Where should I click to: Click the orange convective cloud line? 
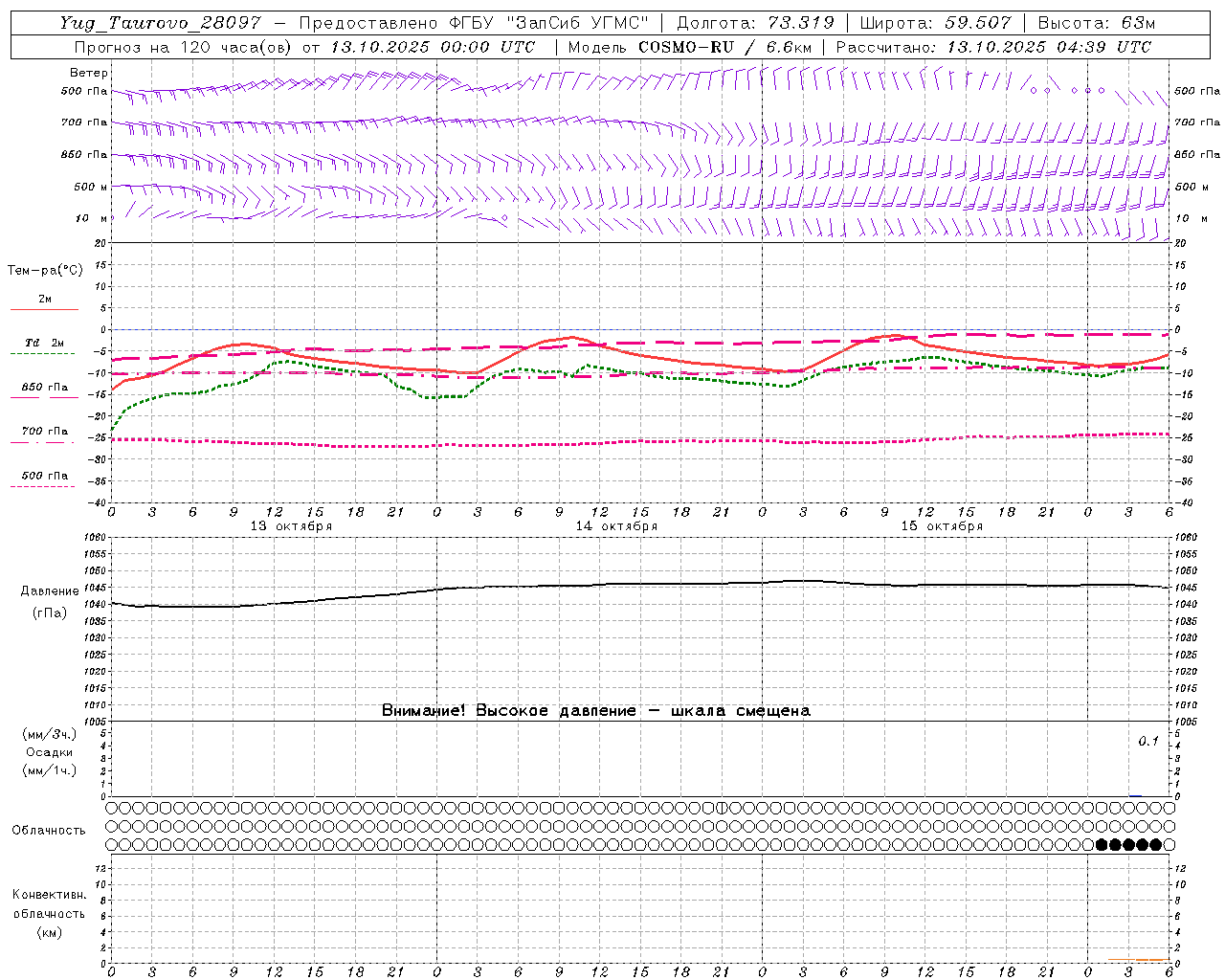1139,959
